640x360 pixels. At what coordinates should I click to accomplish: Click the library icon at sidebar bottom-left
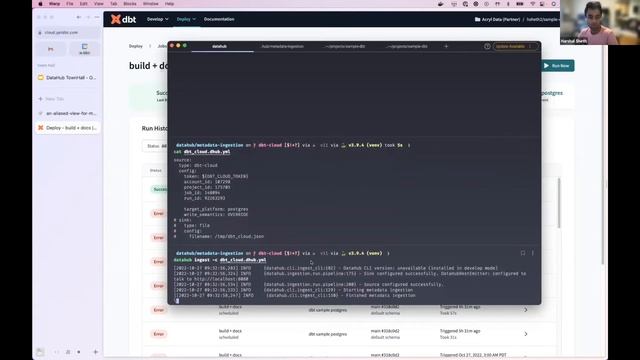[x=40, y=352]
